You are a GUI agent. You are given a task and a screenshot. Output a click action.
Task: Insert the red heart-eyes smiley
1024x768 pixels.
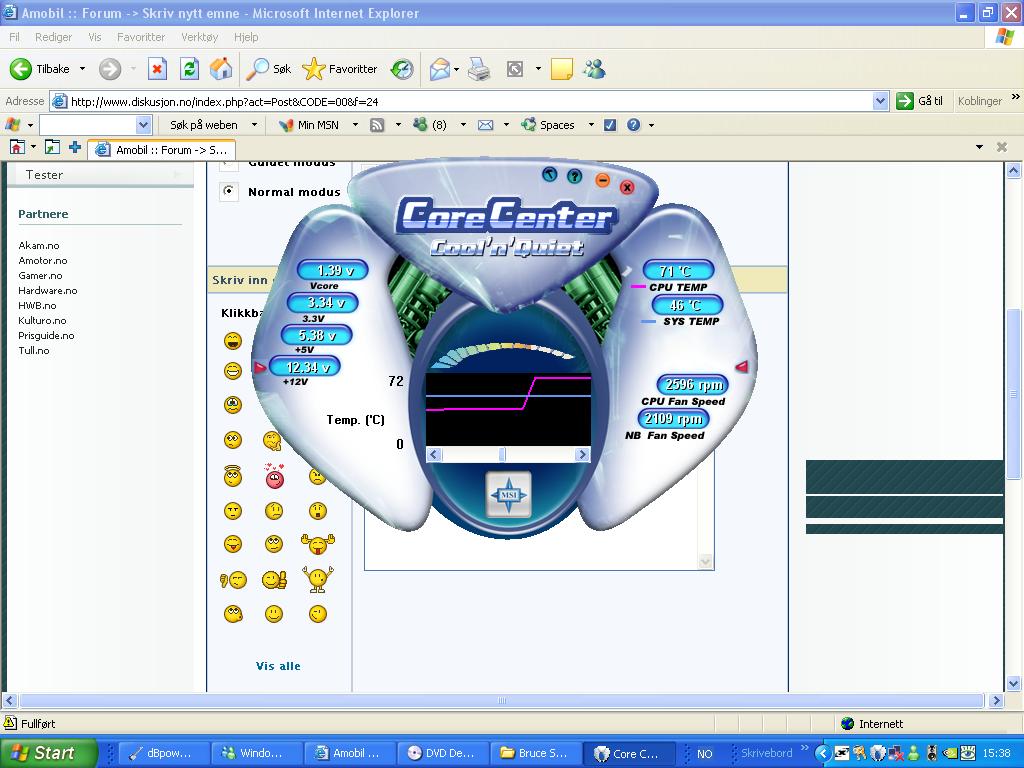[275, 476]
